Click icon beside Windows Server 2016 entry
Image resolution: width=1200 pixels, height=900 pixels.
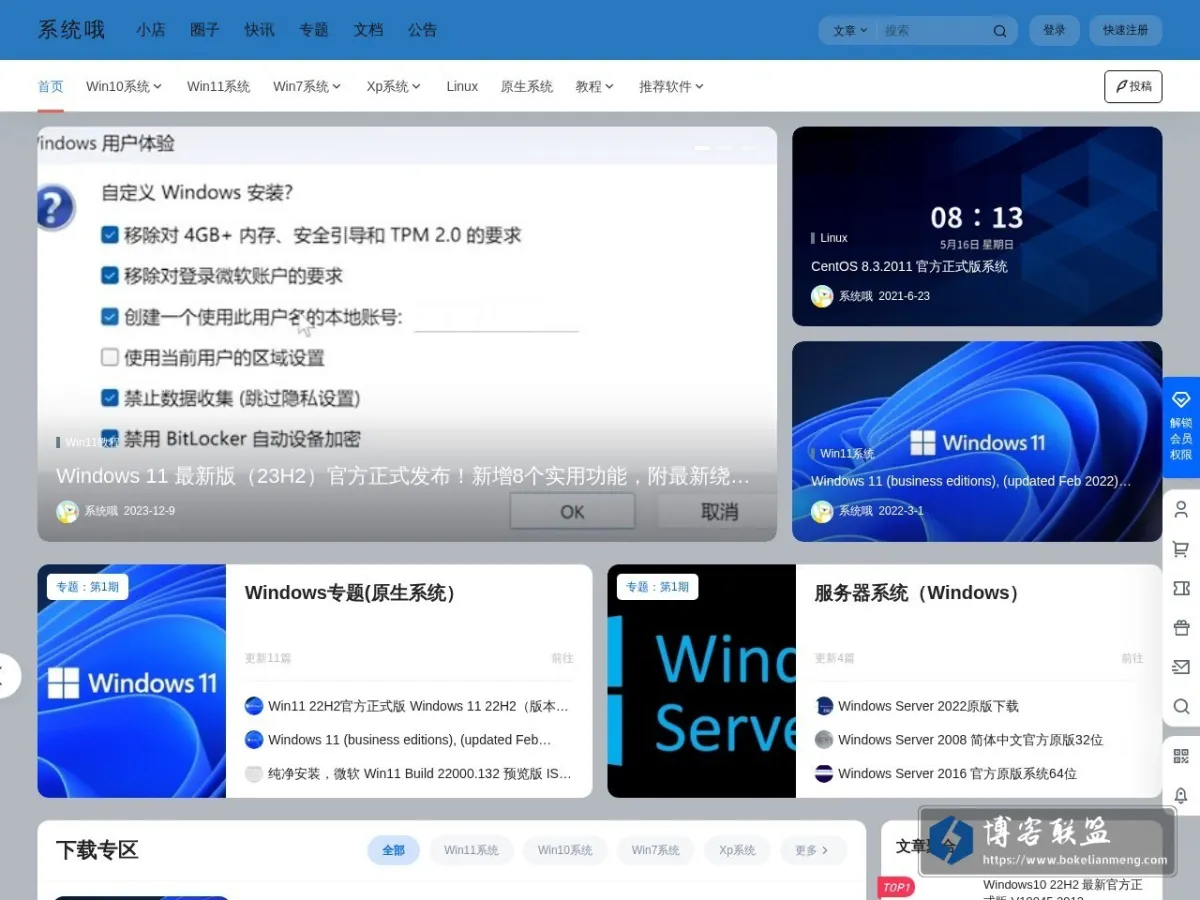824,774
